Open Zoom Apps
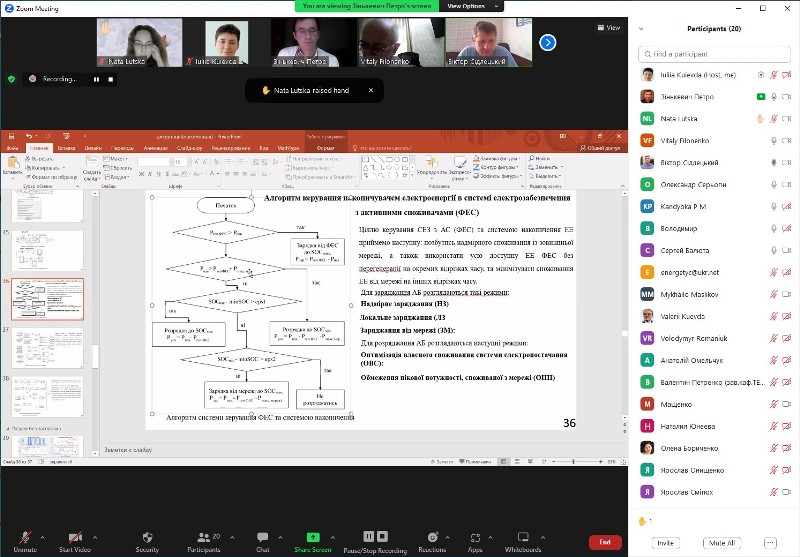 coord(475,542)
